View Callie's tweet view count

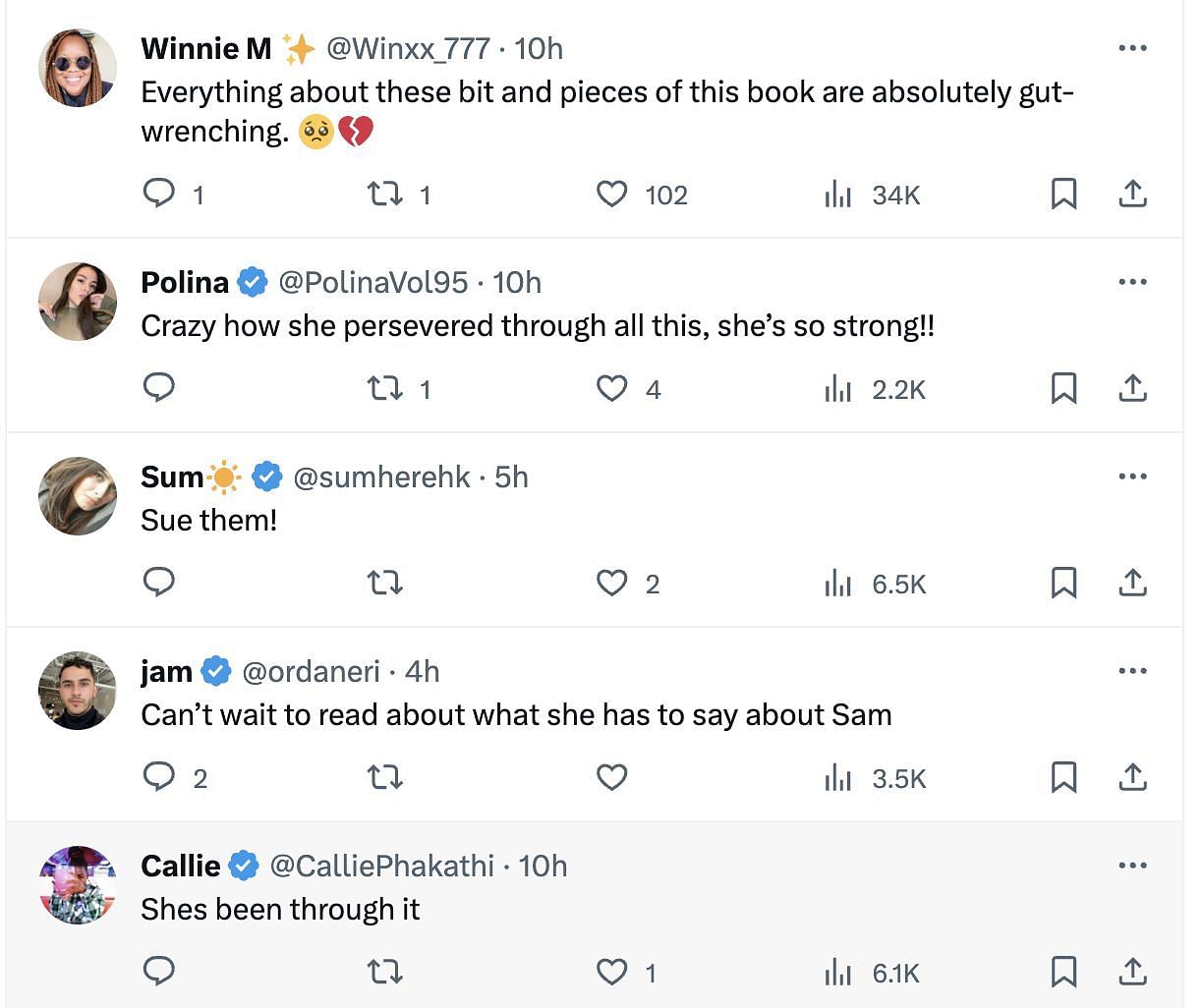tap(872, 973)
